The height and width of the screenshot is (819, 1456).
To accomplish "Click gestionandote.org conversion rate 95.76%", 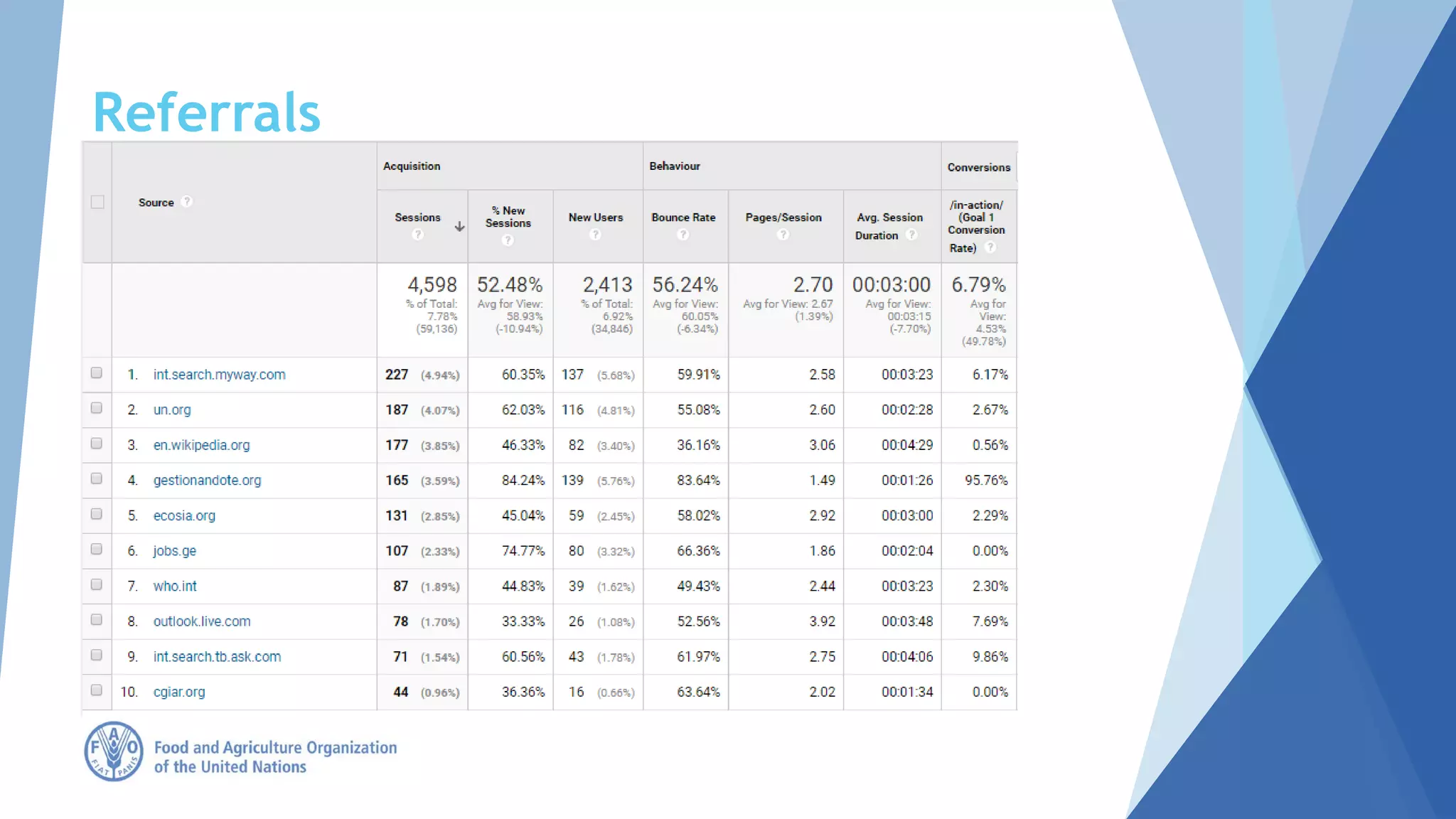I will coord(986,481).
